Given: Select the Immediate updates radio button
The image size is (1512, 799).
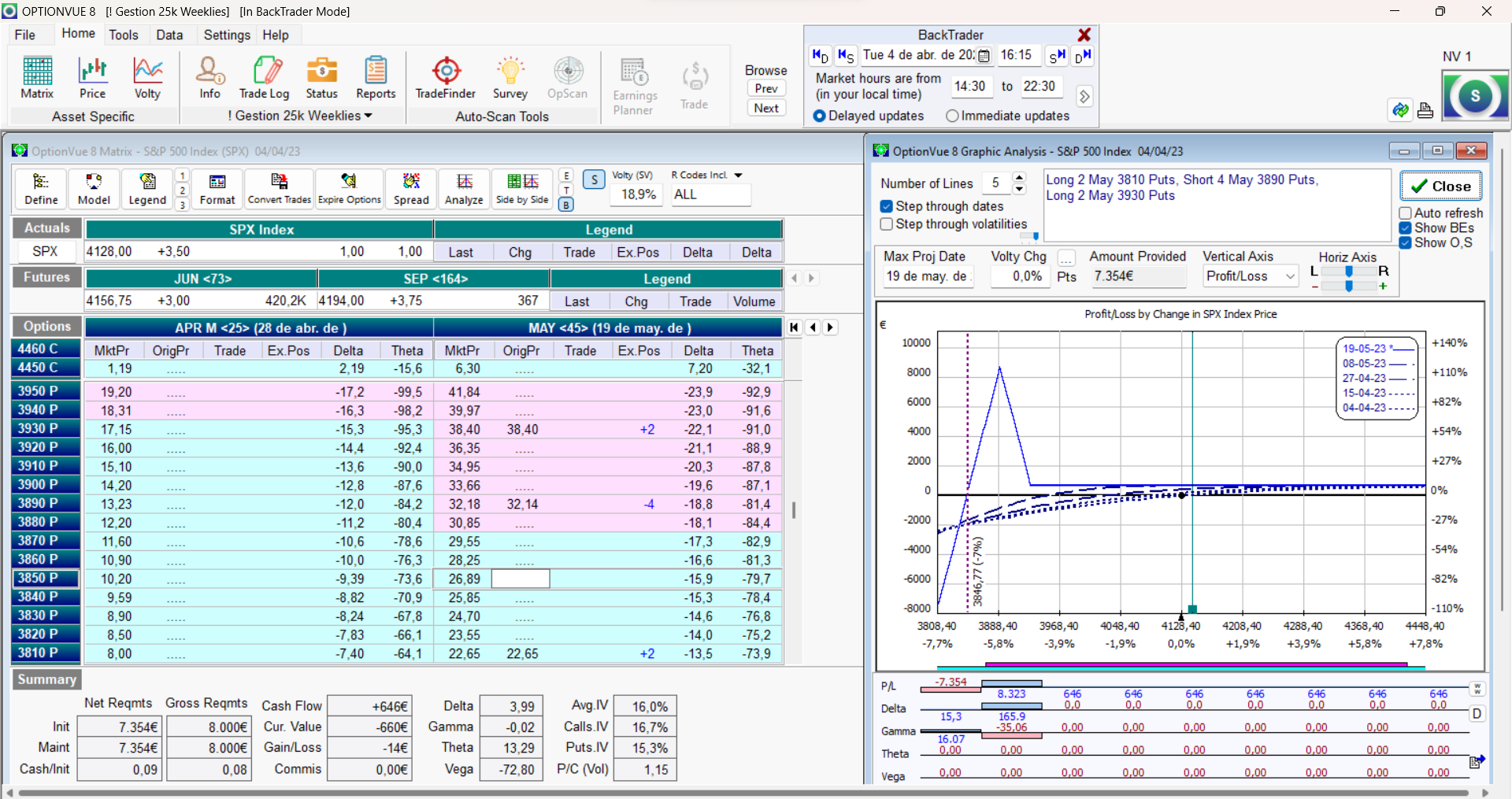Looking at the screenshot, I should [952, 116].
